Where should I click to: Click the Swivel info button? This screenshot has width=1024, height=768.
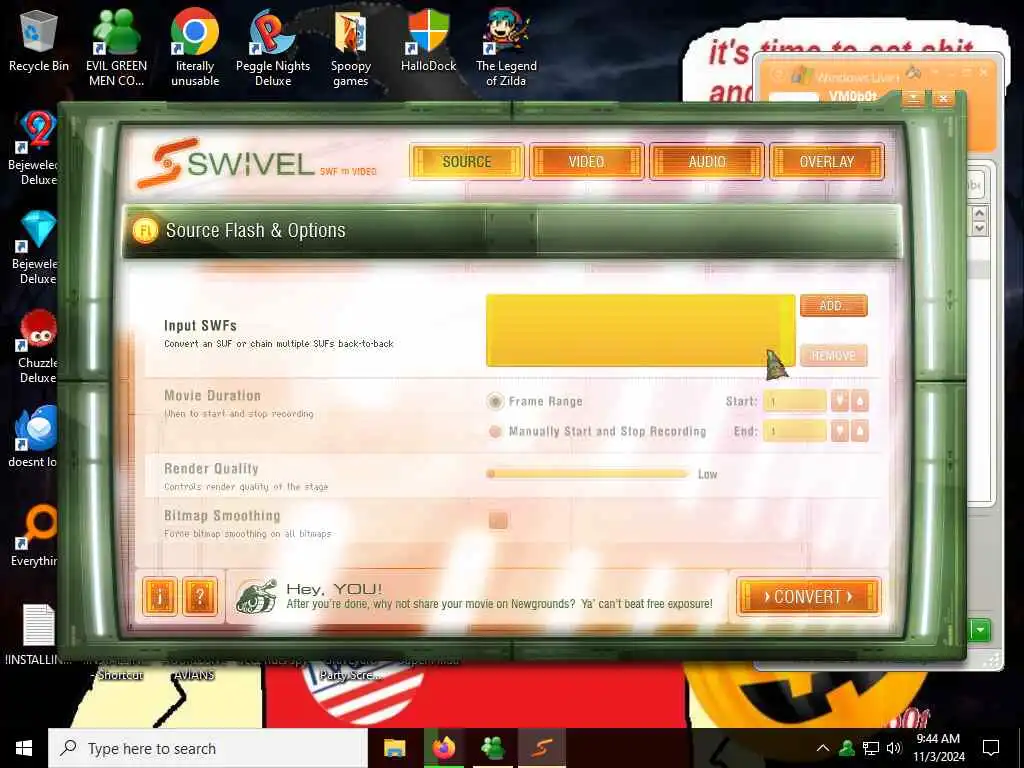[x=159, y=596]
